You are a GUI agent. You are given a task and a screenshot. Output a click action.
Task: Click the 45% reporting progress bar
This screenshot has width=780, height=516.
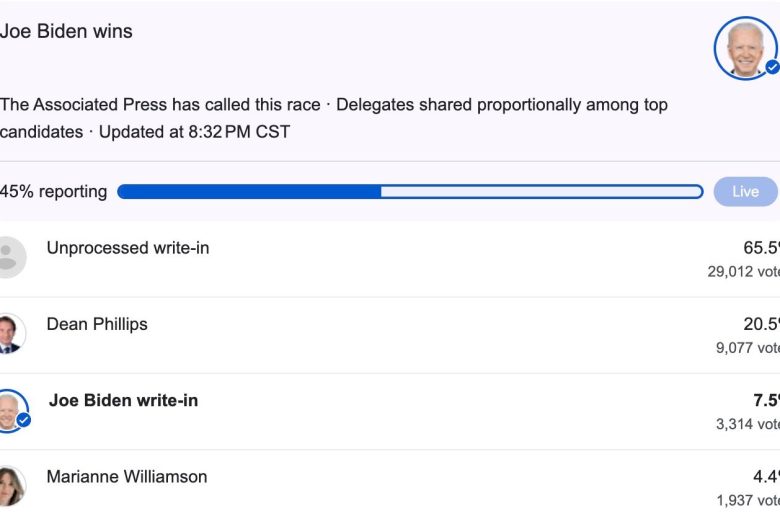[410, 191]
